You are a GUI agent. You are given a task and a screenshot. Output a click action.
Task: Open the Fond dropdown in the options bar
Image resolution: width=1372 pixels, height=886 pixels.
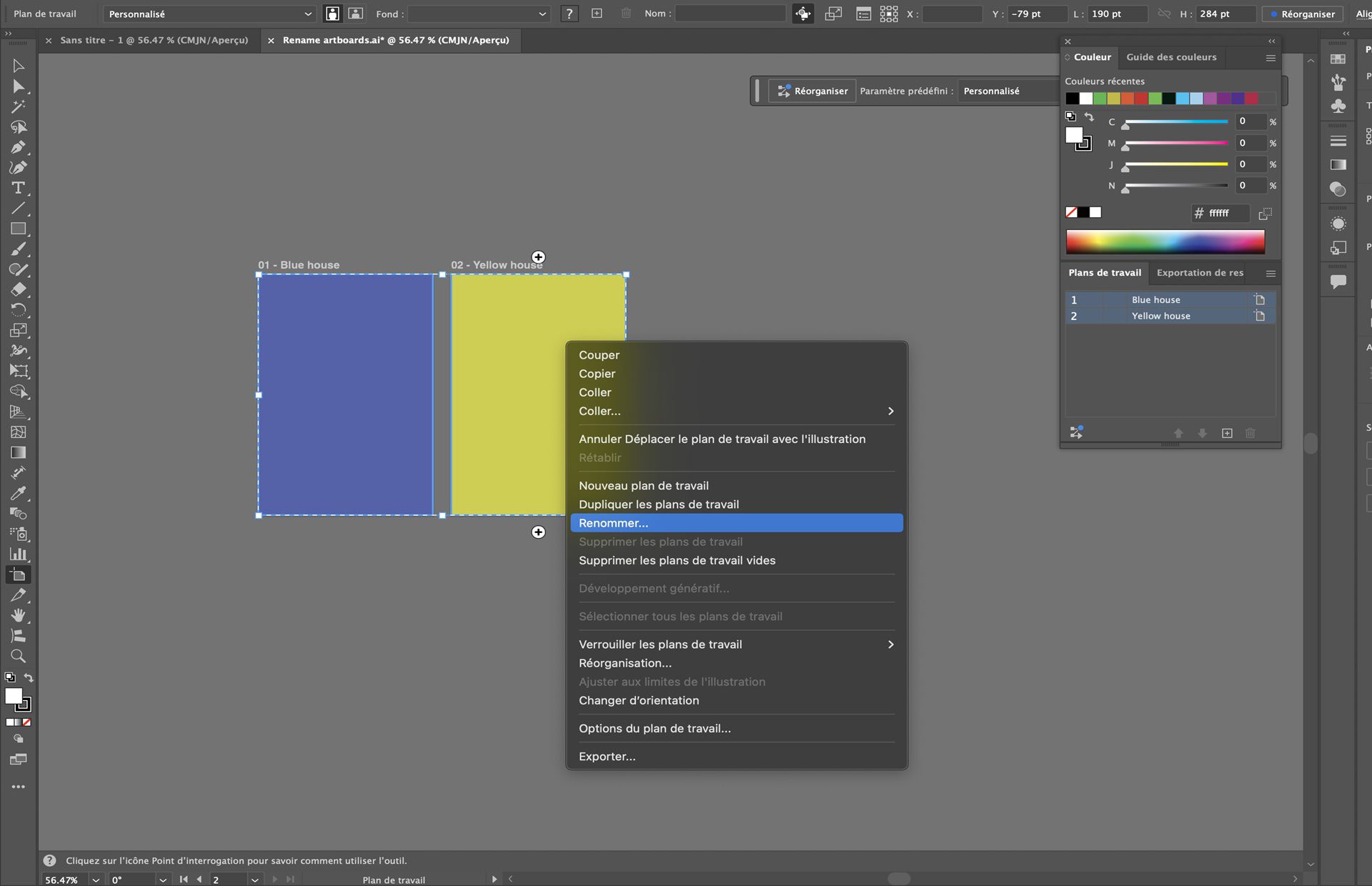[x=479, y=14]
